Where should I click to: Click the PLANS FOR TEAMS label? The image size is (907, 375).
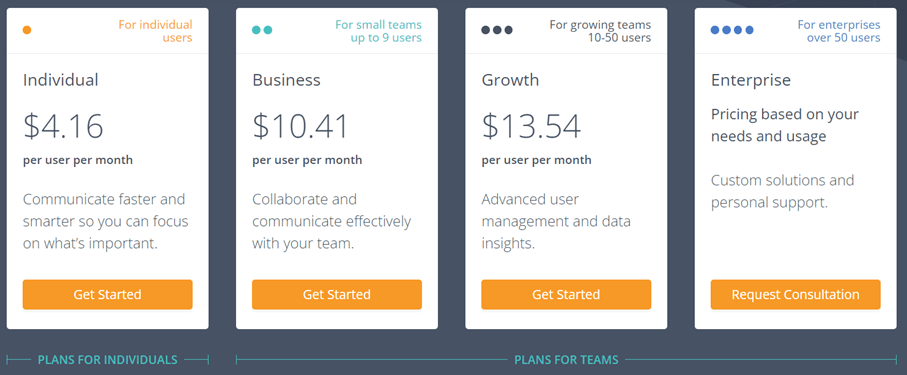pyautogui.click(x=566, y=360)
